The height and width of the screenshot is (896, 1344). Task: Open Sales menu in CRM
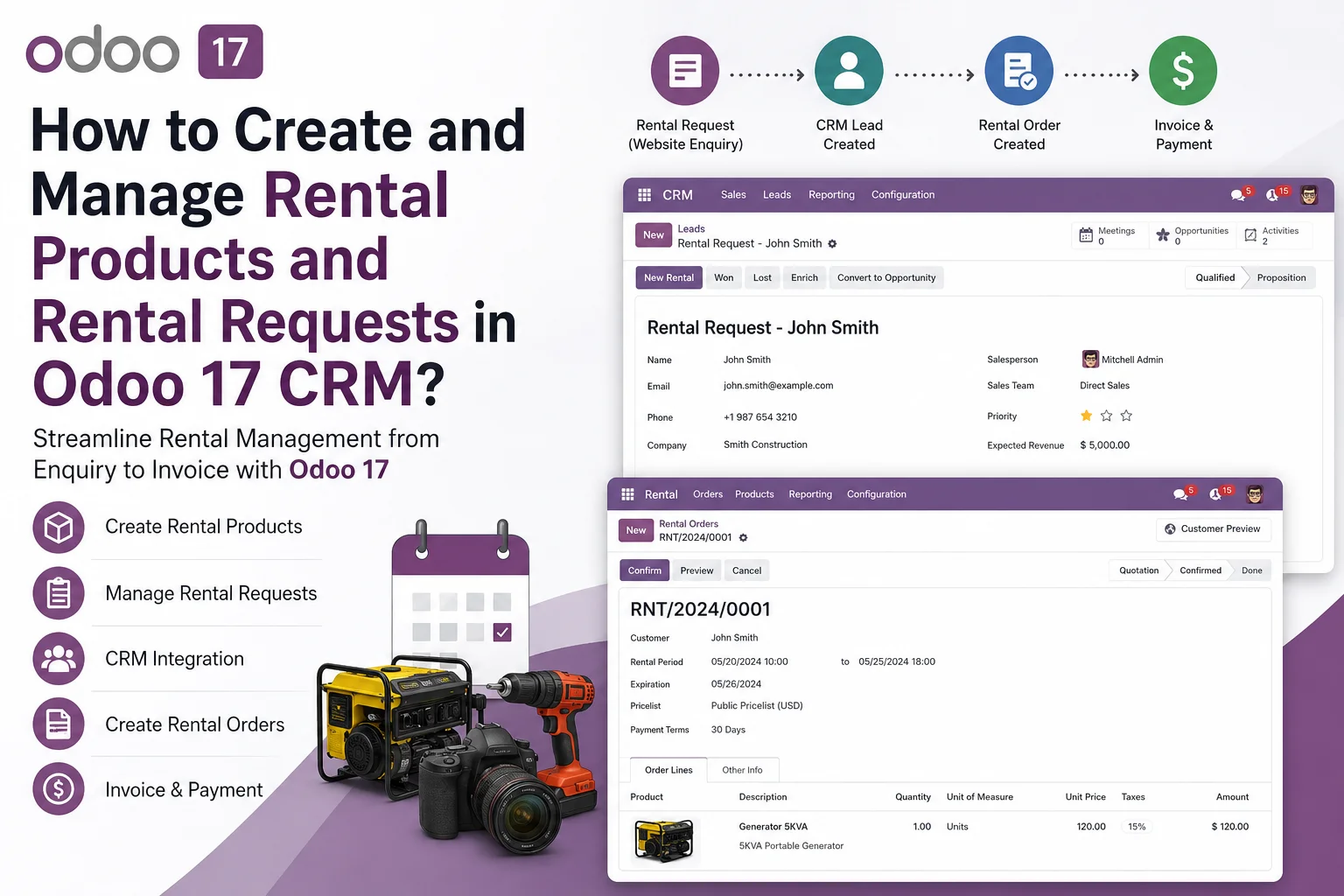click(733, 195)
